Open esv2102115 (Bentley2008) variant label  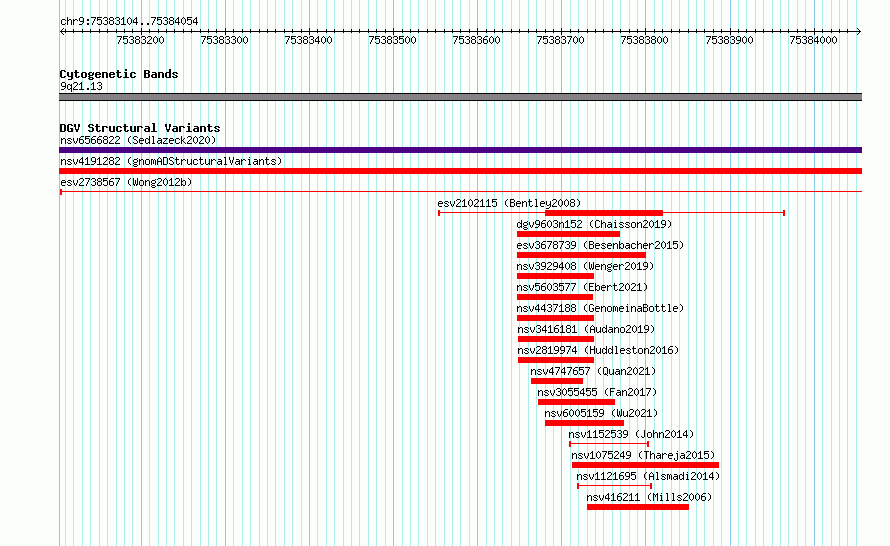point(509,203)
